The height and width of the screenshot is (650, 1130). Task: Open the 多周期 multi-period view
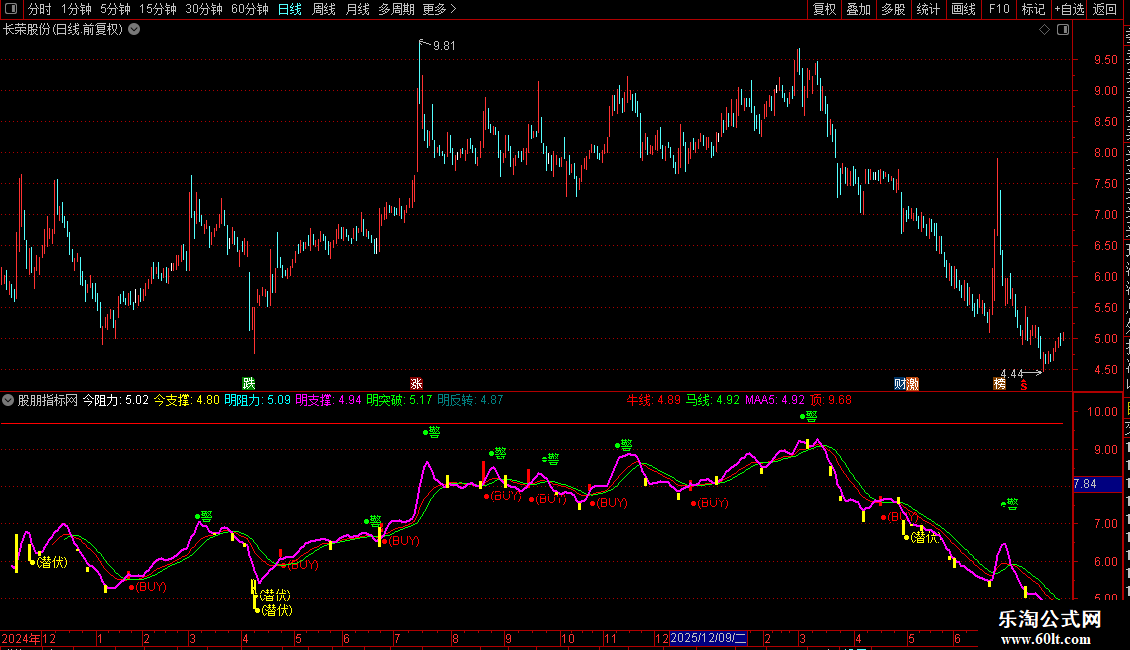coord(396,9)
